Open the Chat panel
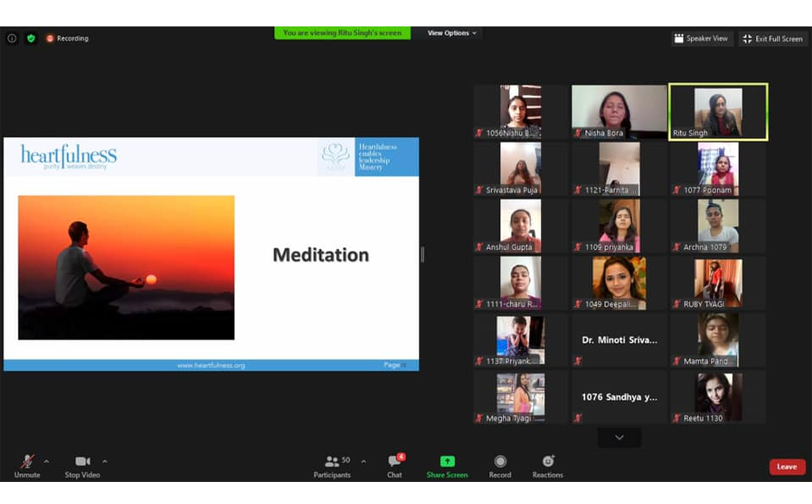Image resolution: width=812 pixels, height=504 pixels. [x=394, y=465]
